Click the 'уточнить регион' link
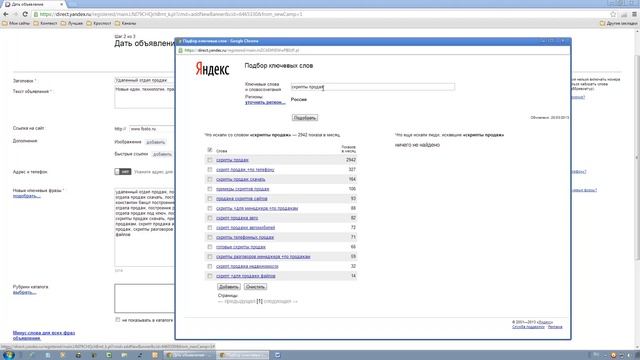This screenshot has width=640, height=360. point(265,102)
